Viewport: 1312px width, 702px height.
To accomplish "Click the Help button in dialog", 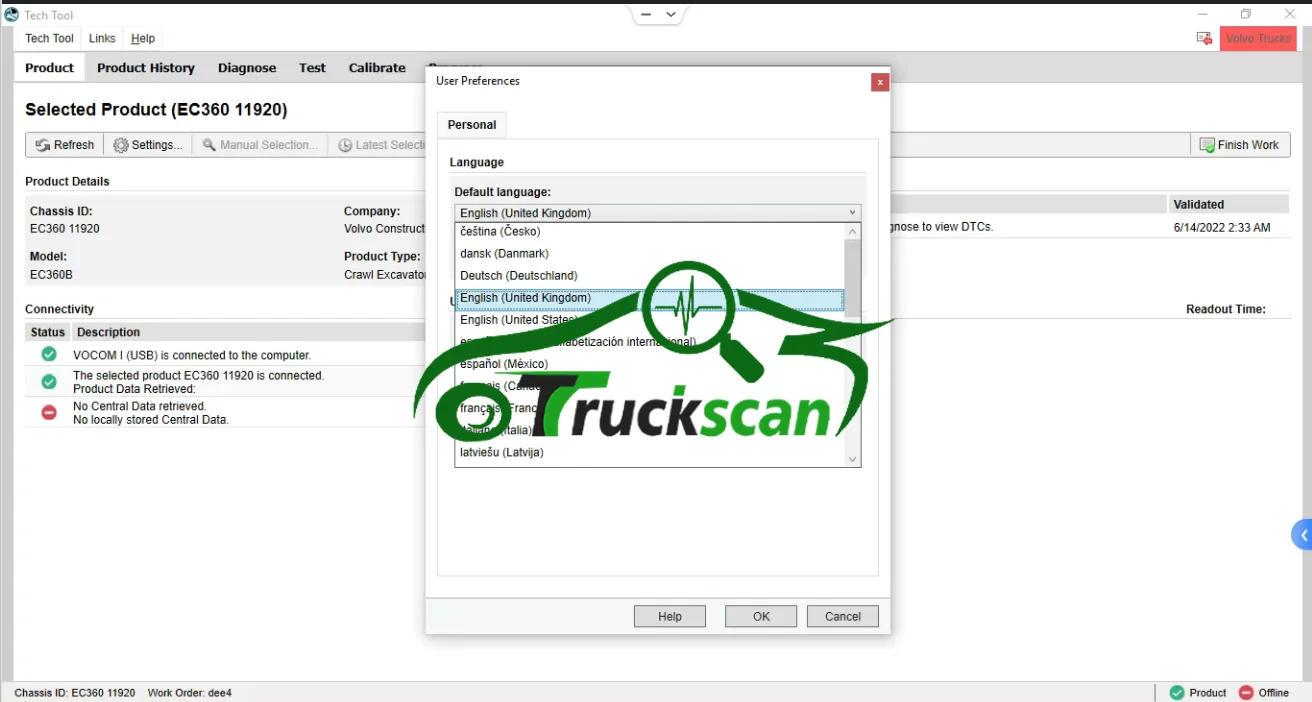I will (670, 617).
